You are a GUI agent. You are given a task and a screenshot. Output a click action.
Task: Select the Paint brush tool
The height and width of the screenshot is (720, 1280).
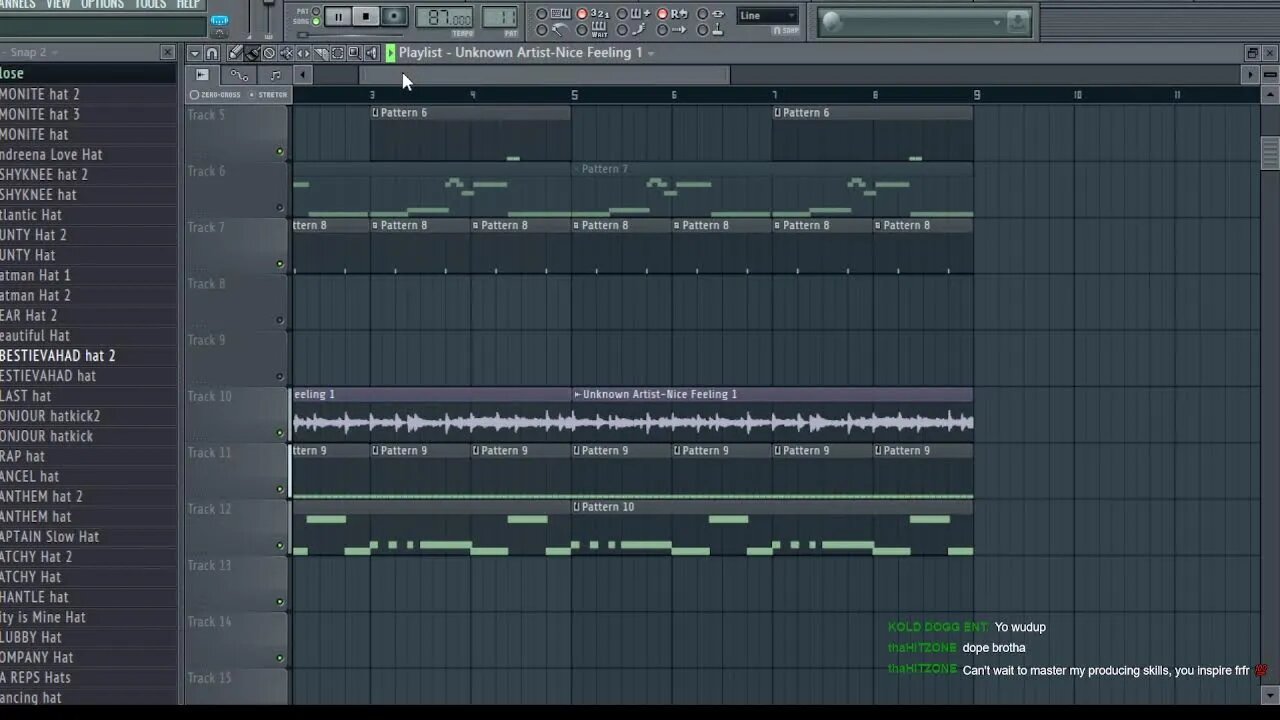[x=252, y=53]
